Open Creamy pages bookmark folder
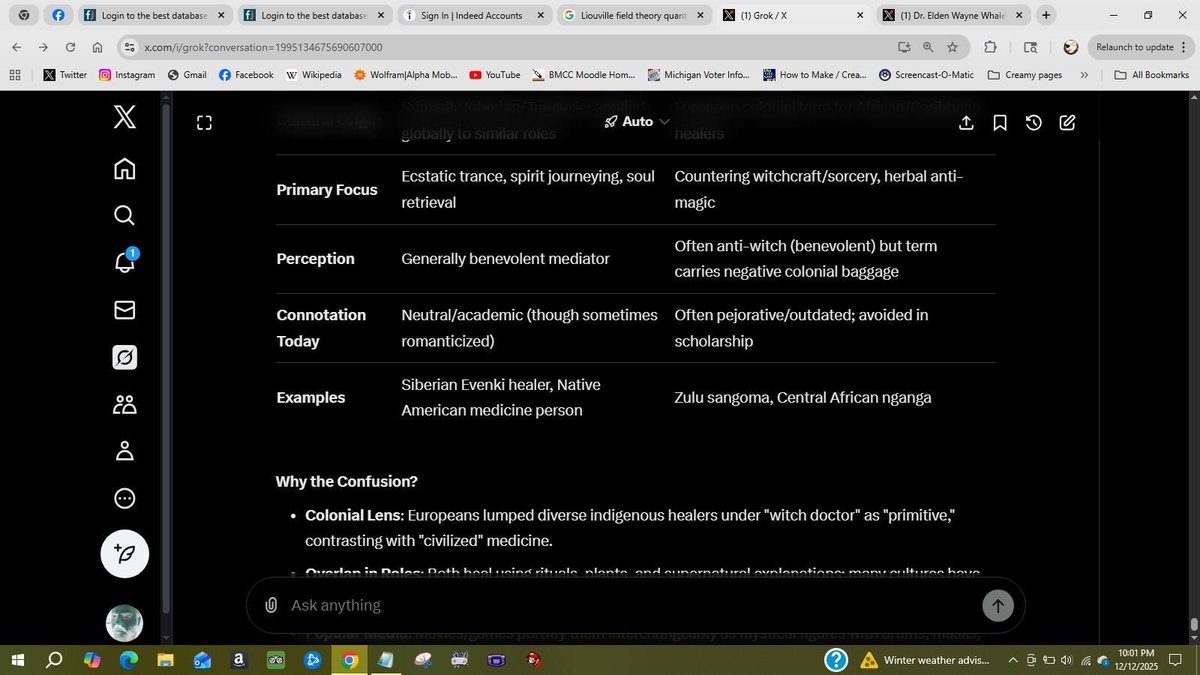 click(1025, 75)
